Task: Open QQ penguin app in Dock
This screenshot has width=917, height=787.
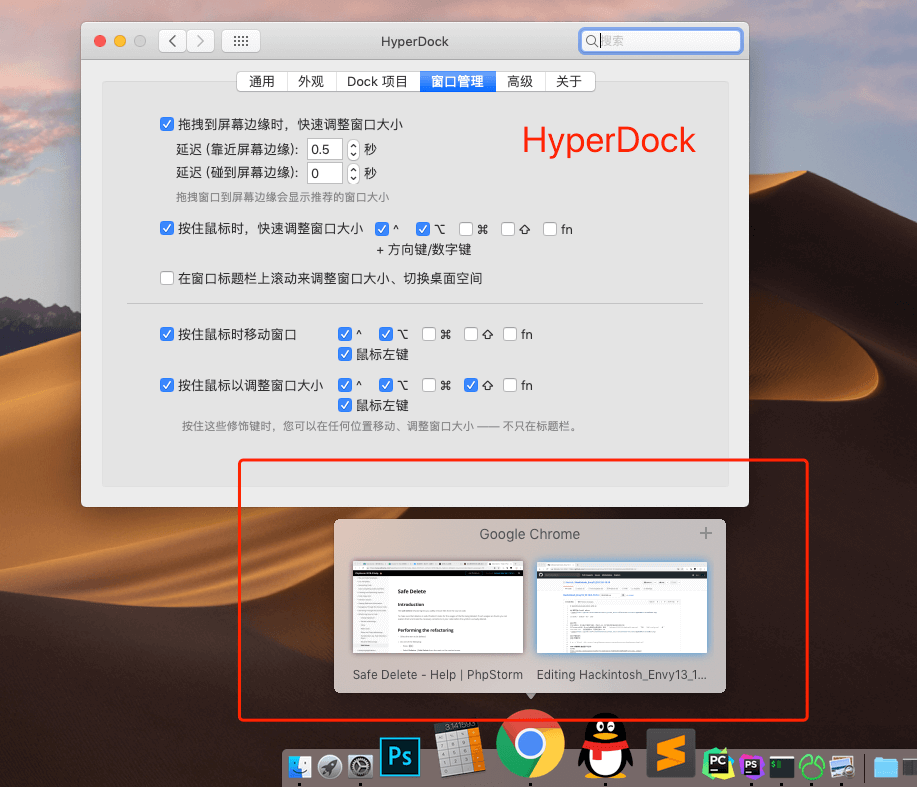Action: click(x=605, y=748)
